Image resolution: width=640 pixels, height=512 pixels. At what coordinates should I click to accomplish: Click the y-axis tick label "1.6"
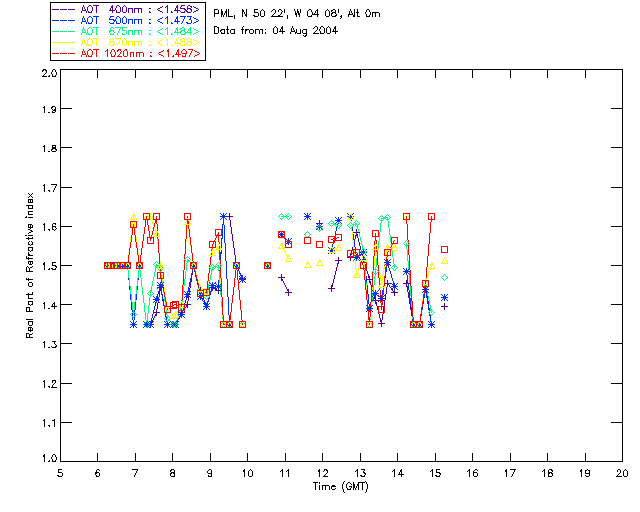[x=49, y=227]
